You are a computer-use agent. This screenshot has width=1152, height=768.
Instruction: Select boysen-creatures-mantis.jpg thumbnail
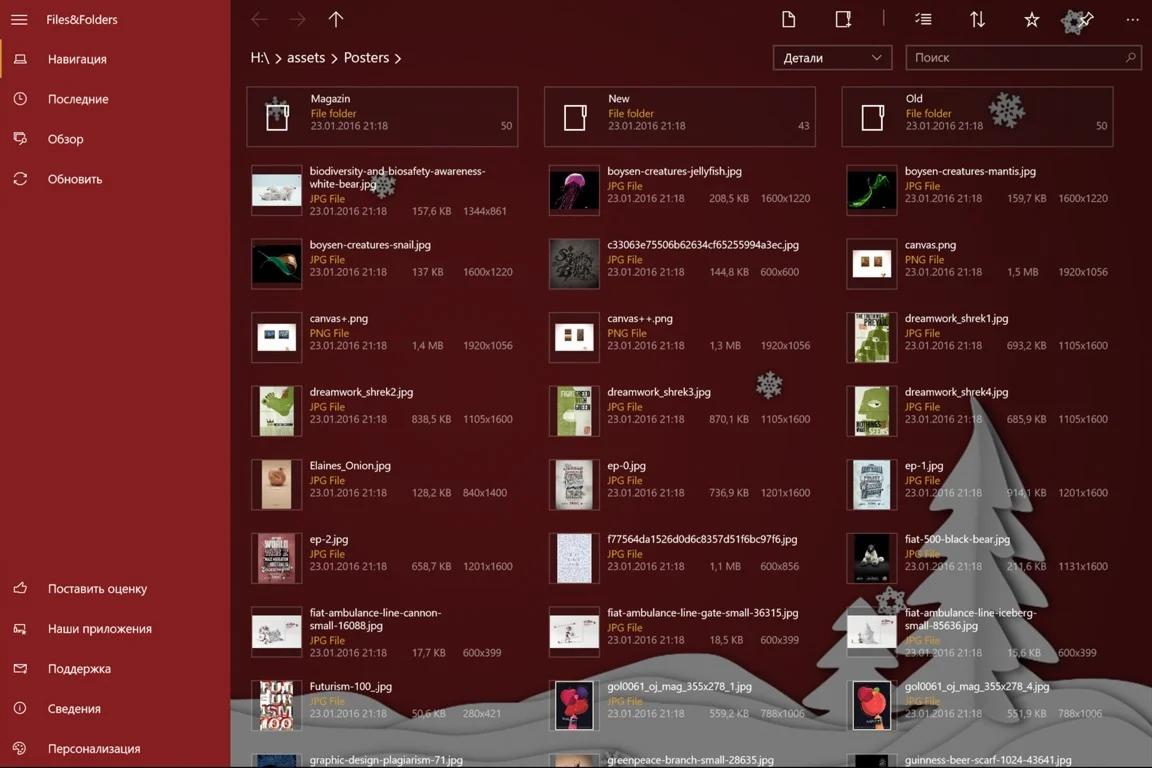(x=871, y=190)
